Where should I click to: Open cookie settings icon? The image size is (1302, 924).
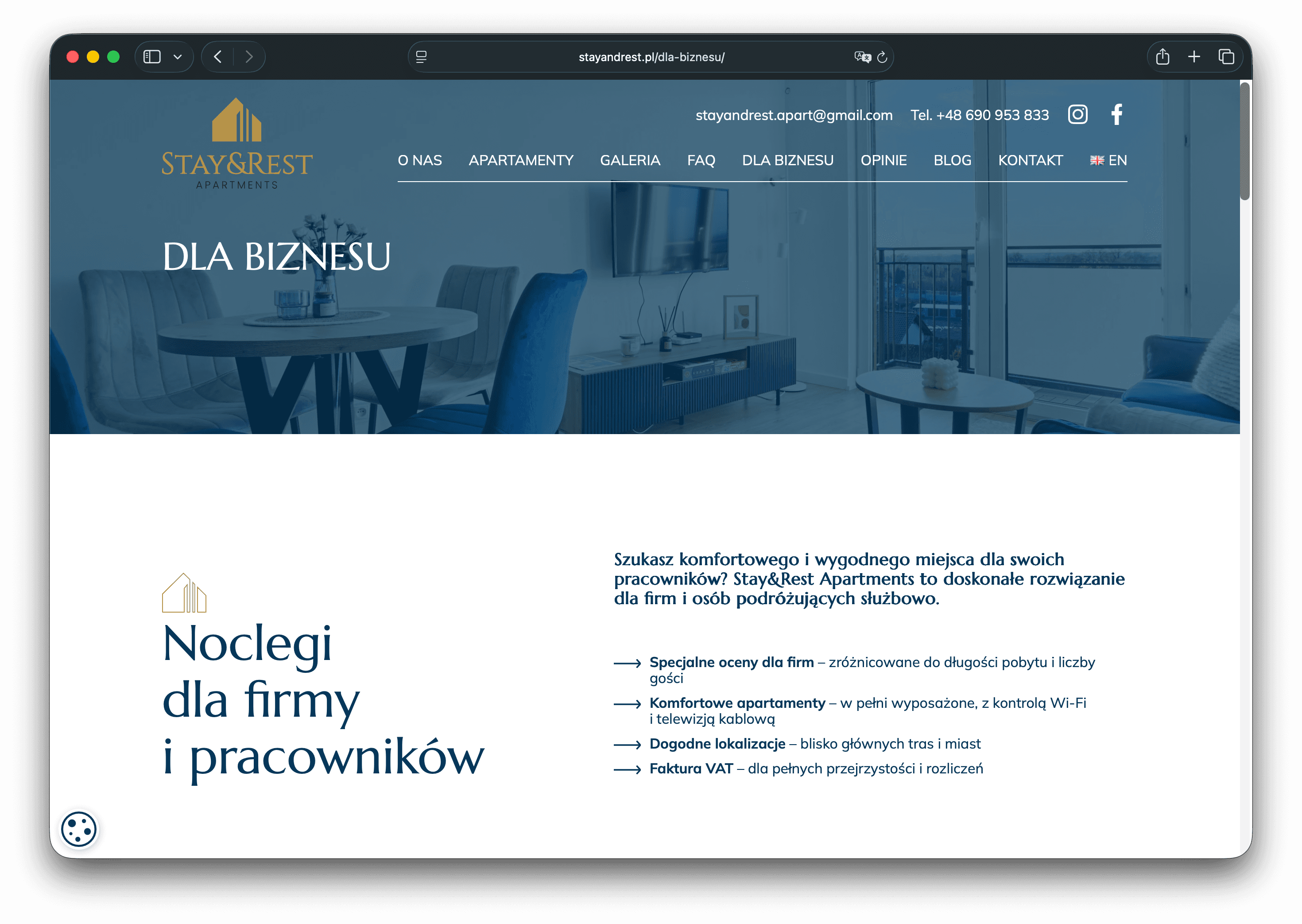79,829
